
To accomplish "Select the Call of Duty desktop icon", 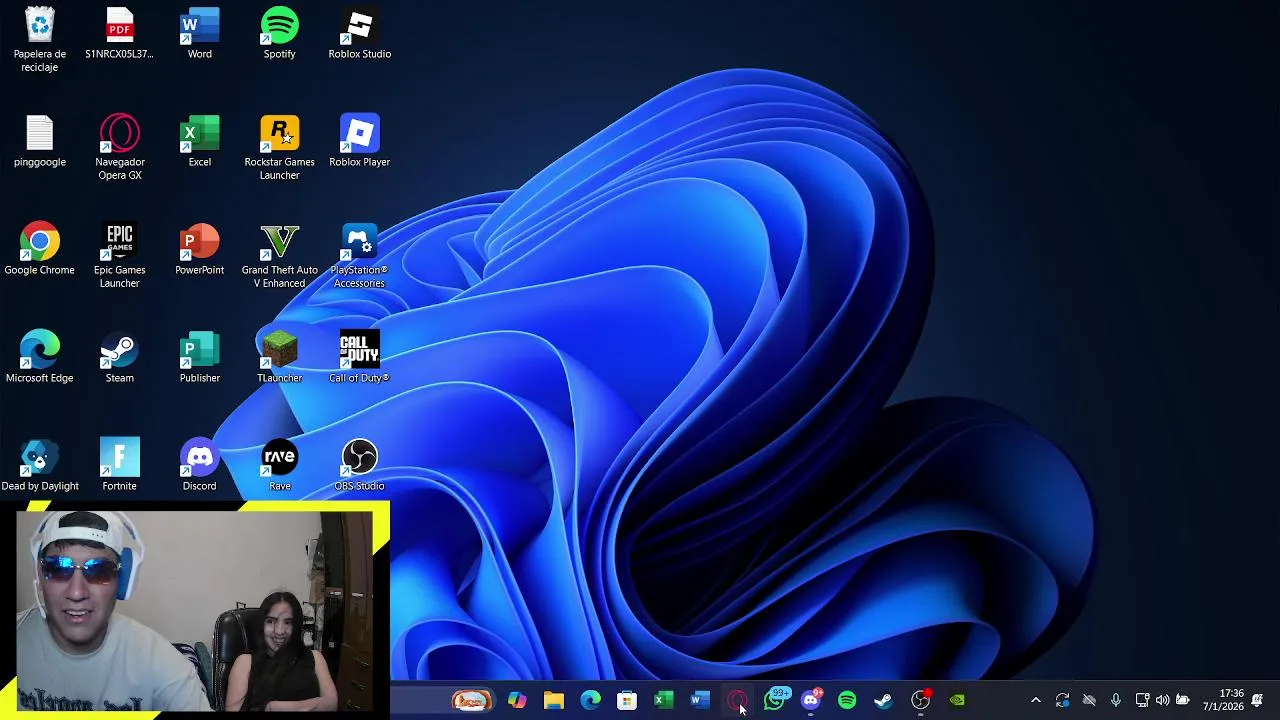I will [359, 357].
